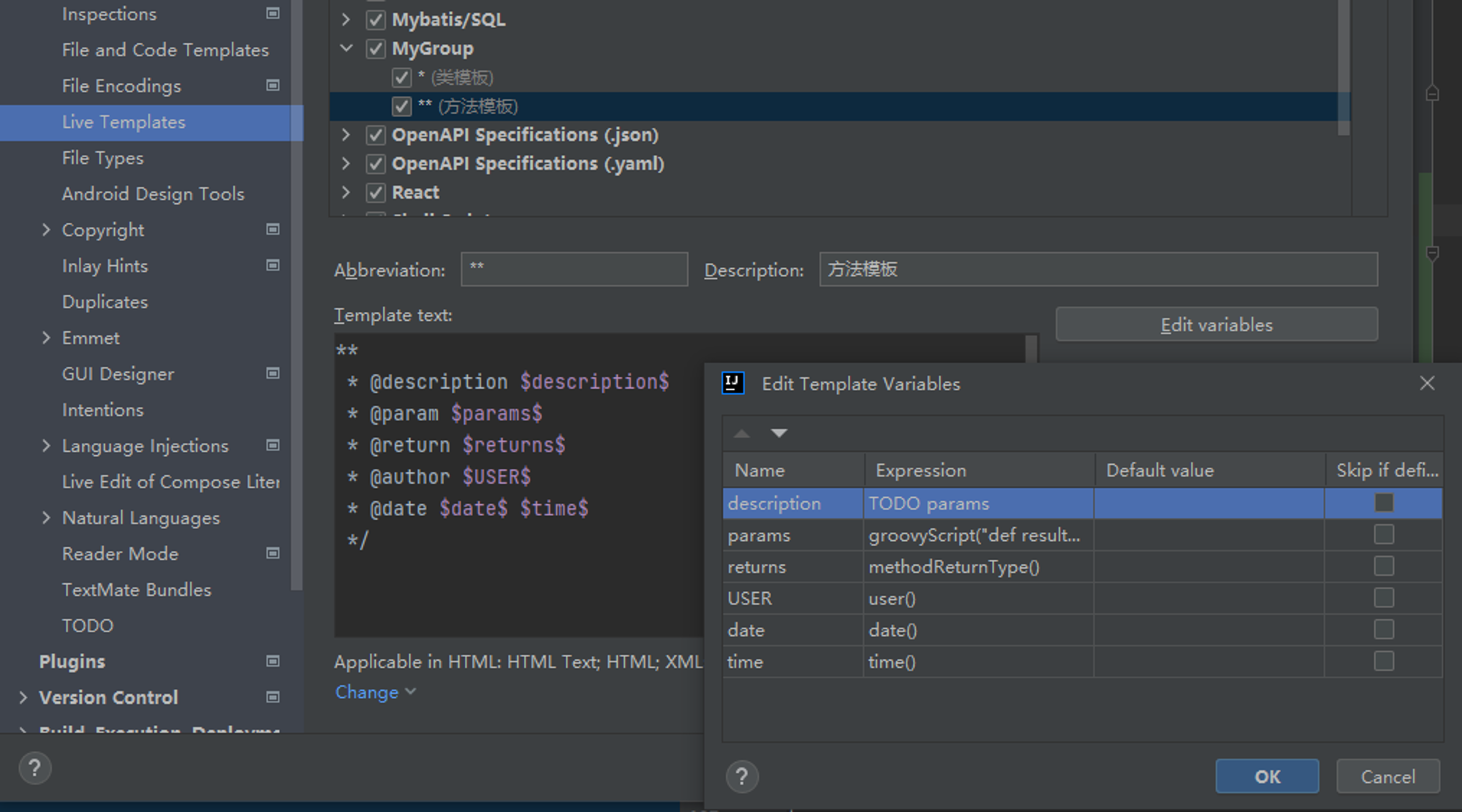This screenshot has height=812, width=1462.
Task: Click inside the Template text editor
Action: pos(519,485)
